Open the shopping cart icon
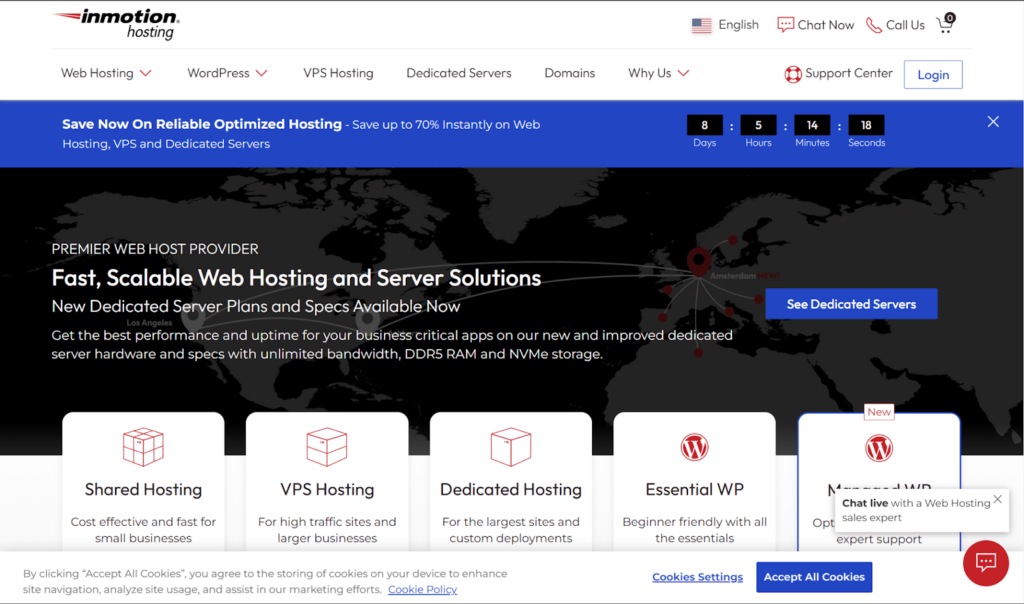The height and width of the screenshot is (604, 1024). pos(945,25)
